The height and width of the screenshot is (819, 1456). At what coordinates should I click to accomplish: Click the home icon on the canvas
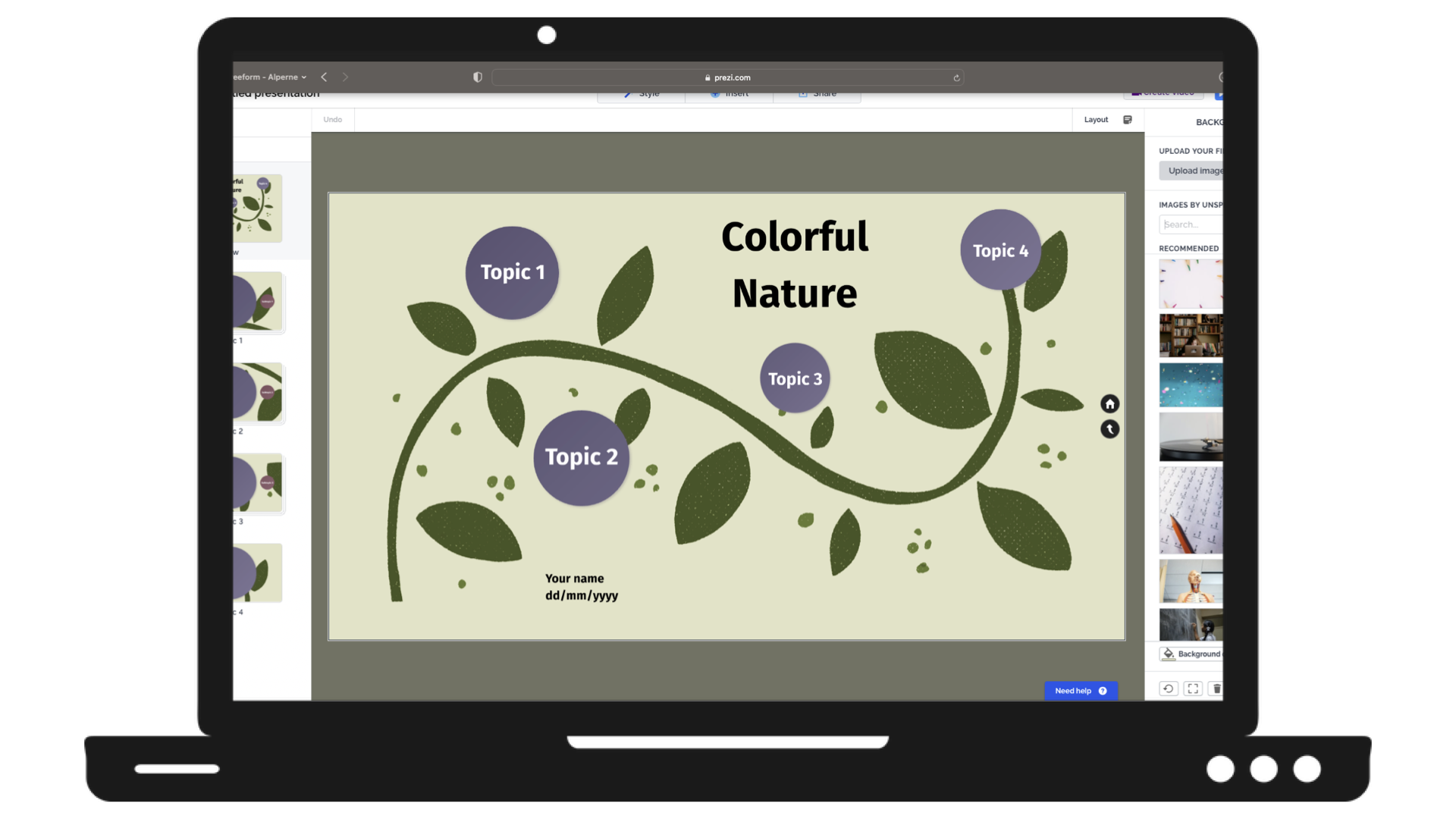coord(1109,403)
